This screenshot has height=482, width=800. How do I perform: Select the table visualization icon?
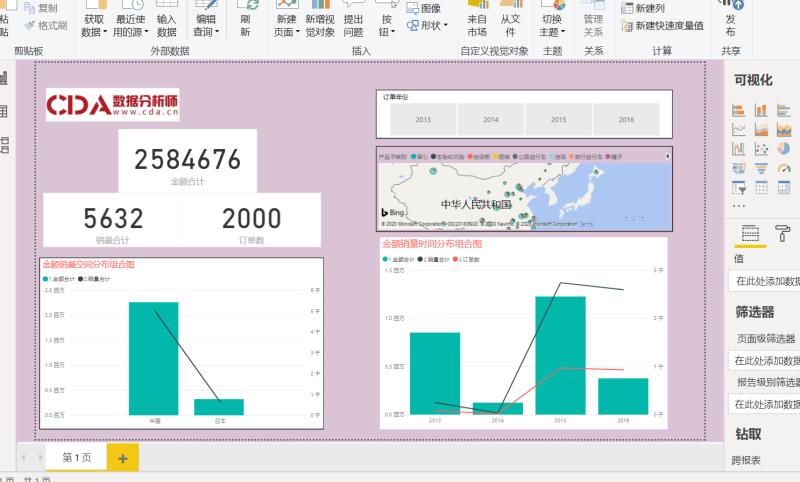point(761,188)
